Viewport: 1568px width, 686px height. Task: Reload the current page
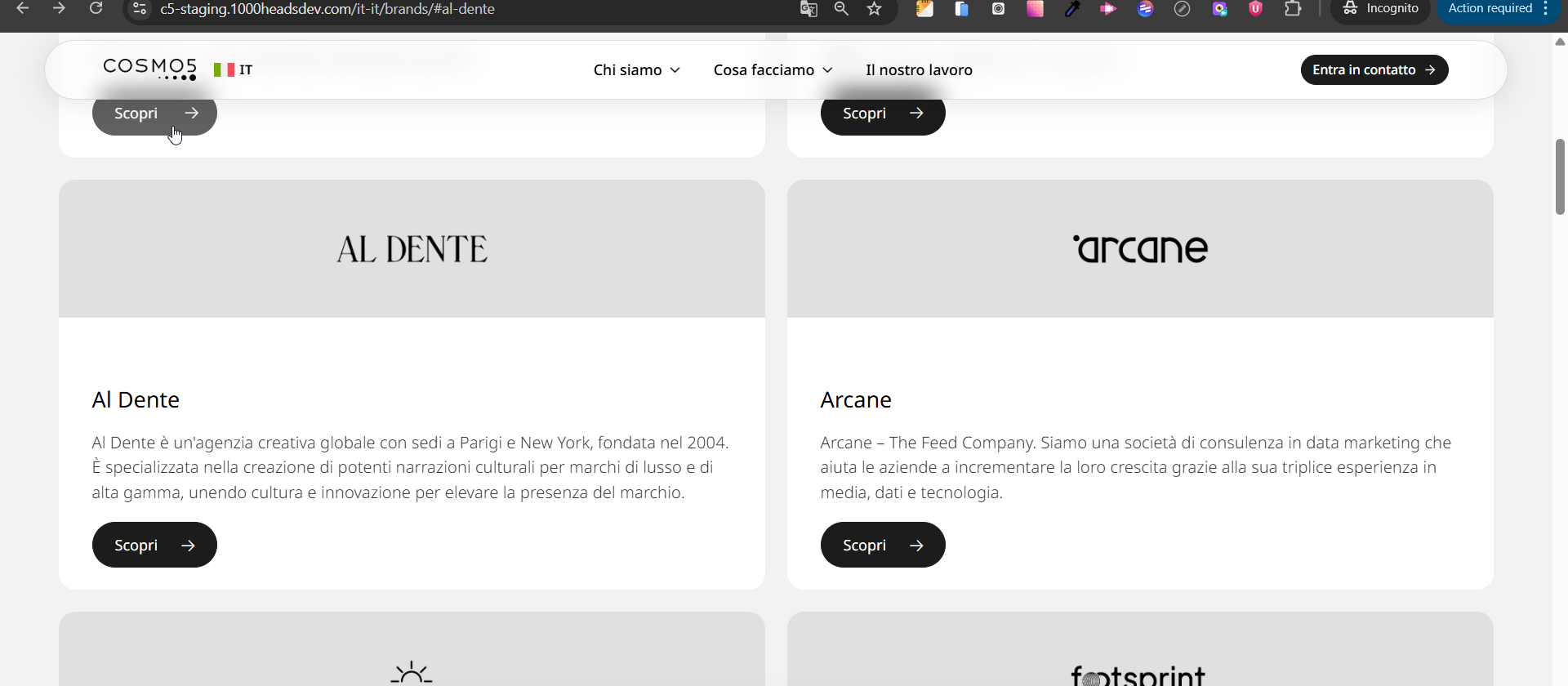(96, 8)
